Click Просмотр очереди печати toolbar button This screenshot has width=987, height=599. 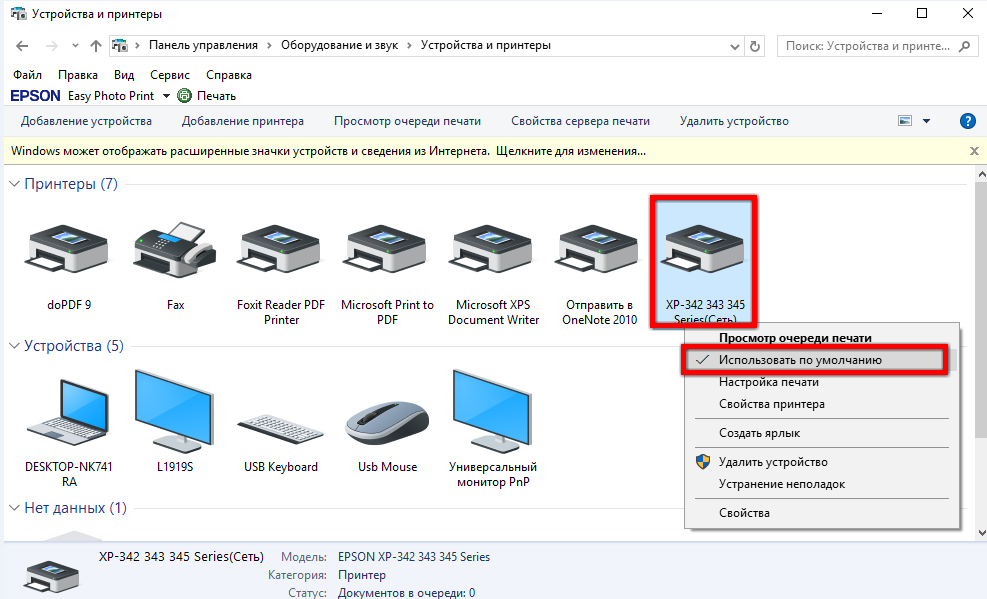(x=407, y=121)
